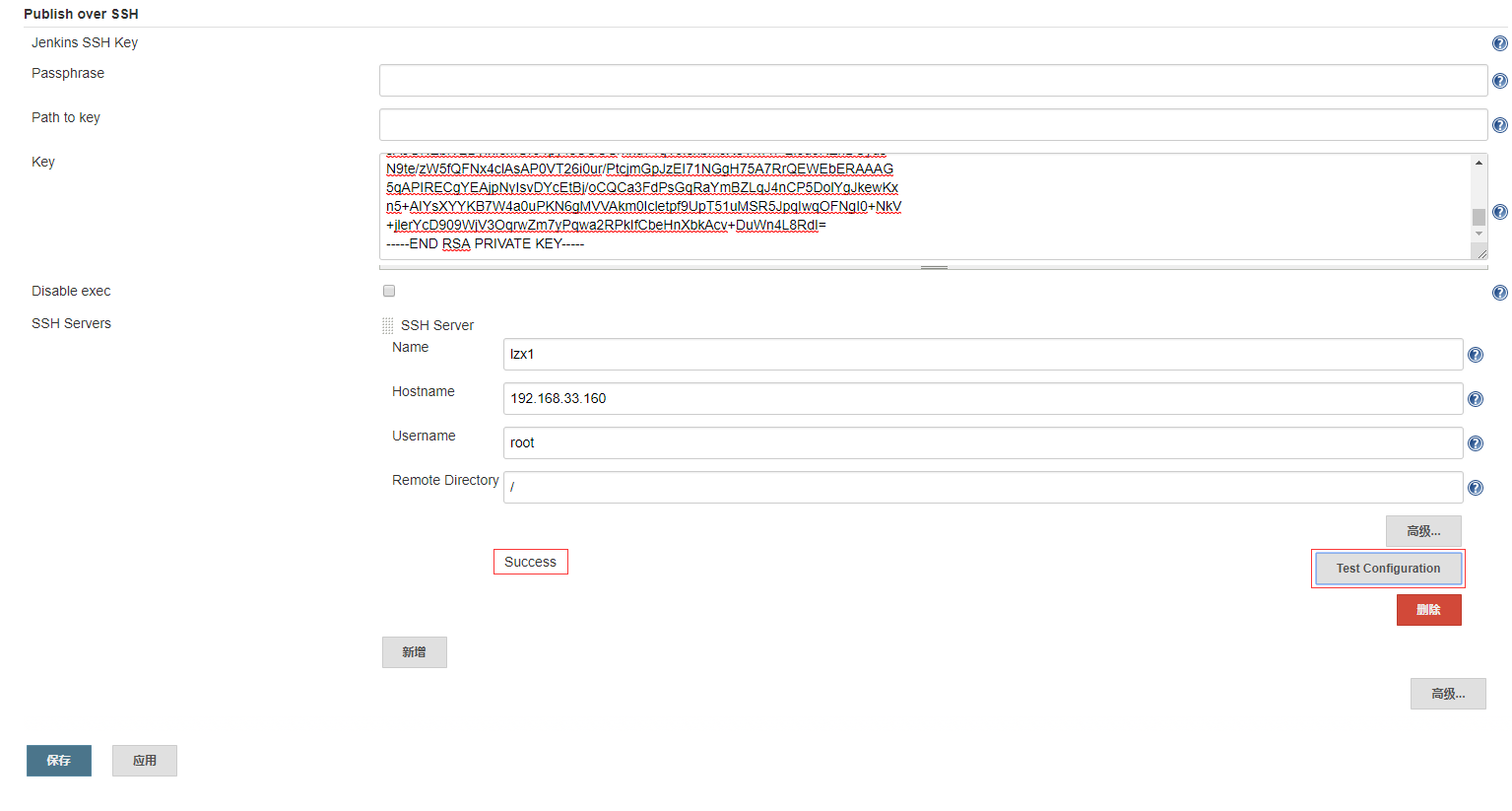Click the END RSA PRIVATE KEY line

click(485, 243)
